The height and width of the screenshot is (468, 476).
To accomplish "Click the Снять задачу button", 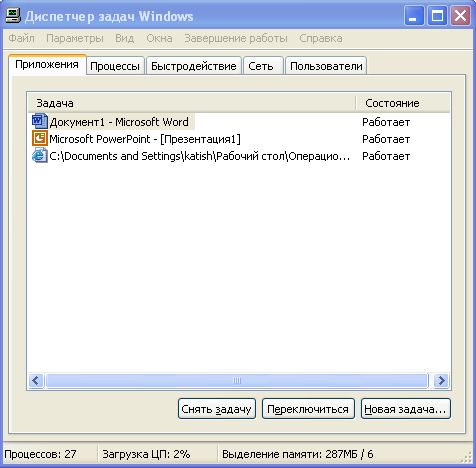I will [217, 409].
